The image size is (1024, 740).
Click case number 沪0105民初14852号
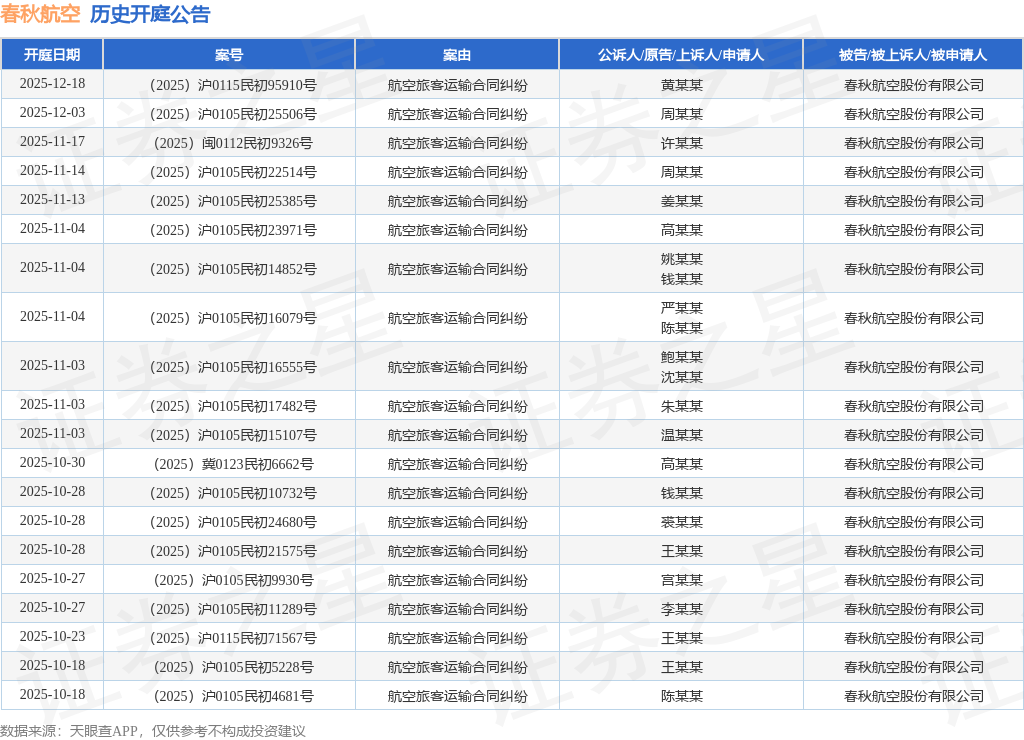pos(233,269)
